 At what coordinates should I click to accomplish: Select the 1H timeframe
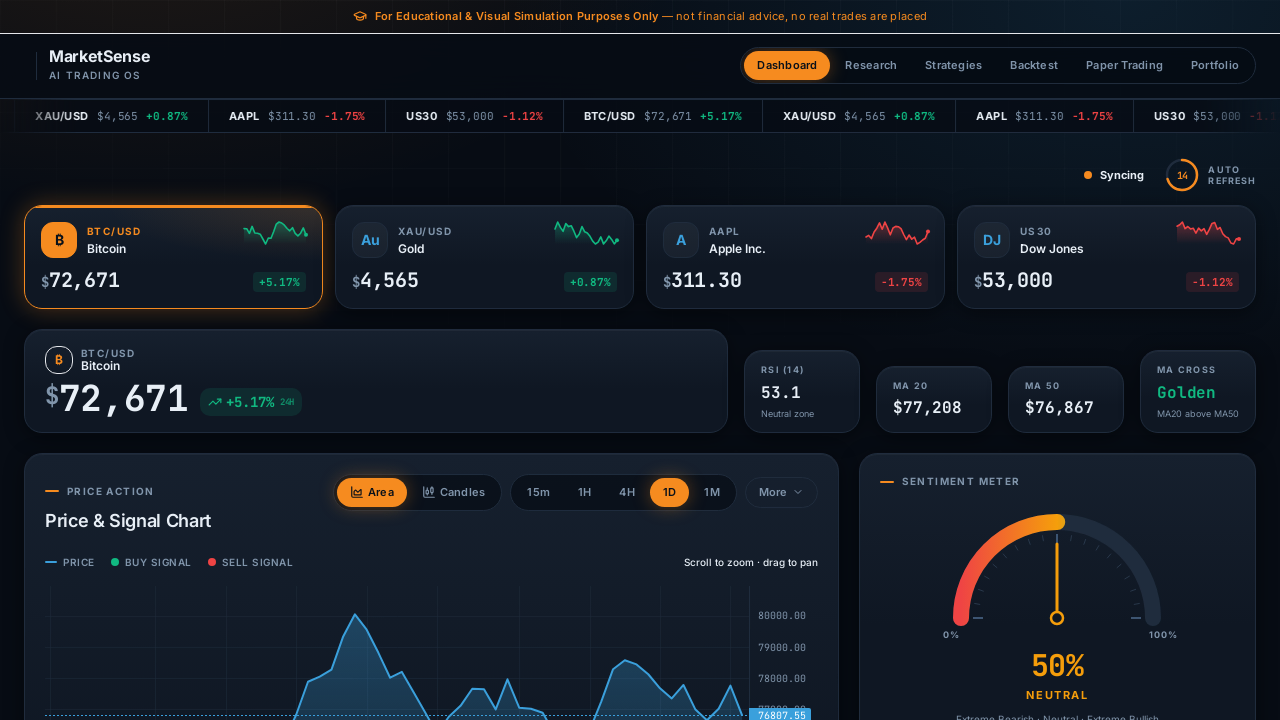585,492
